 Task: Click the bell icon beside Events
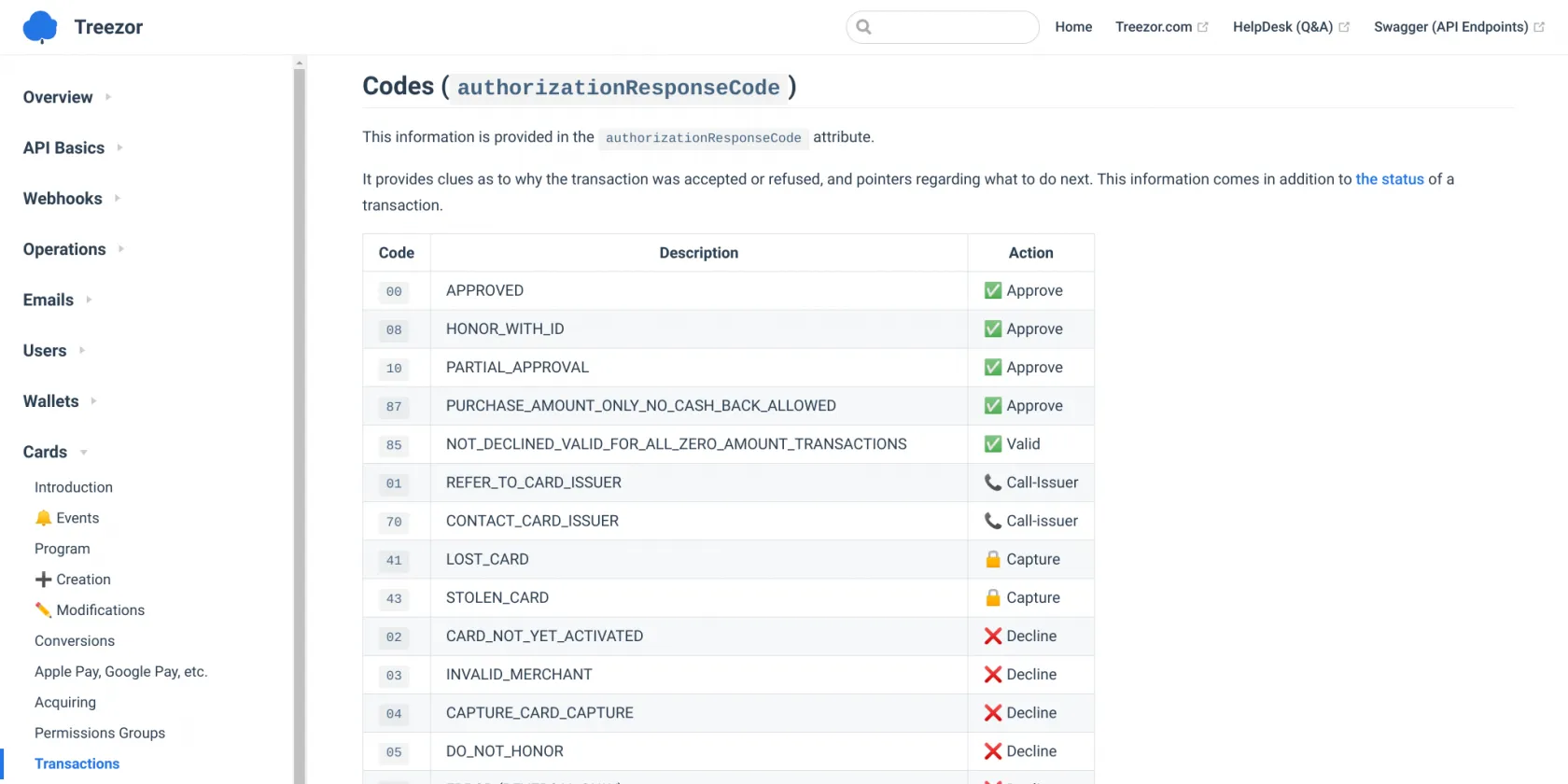(x=43, y=518)
